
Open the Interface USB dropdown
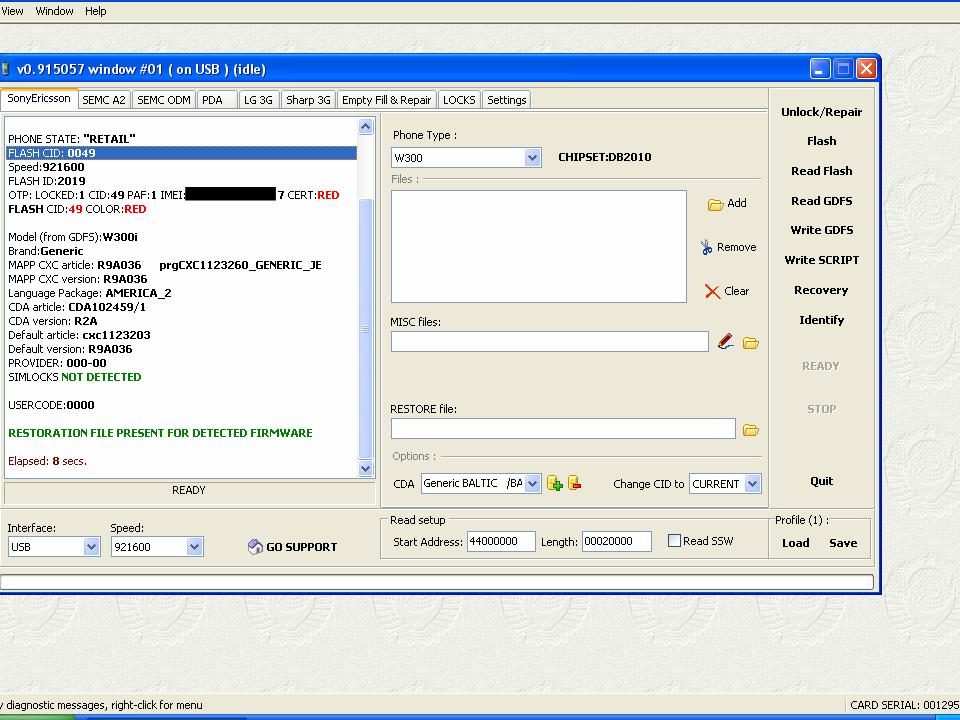tap(91, 547)
